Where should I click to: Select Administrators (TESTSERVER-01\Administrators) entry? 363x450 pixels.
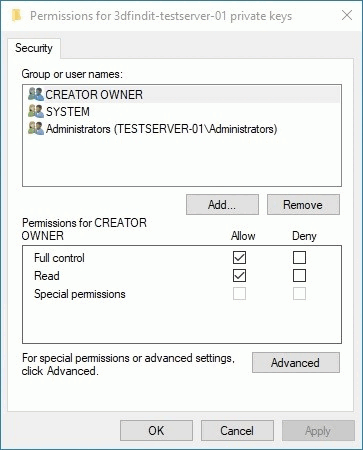(x=182, y=129)
